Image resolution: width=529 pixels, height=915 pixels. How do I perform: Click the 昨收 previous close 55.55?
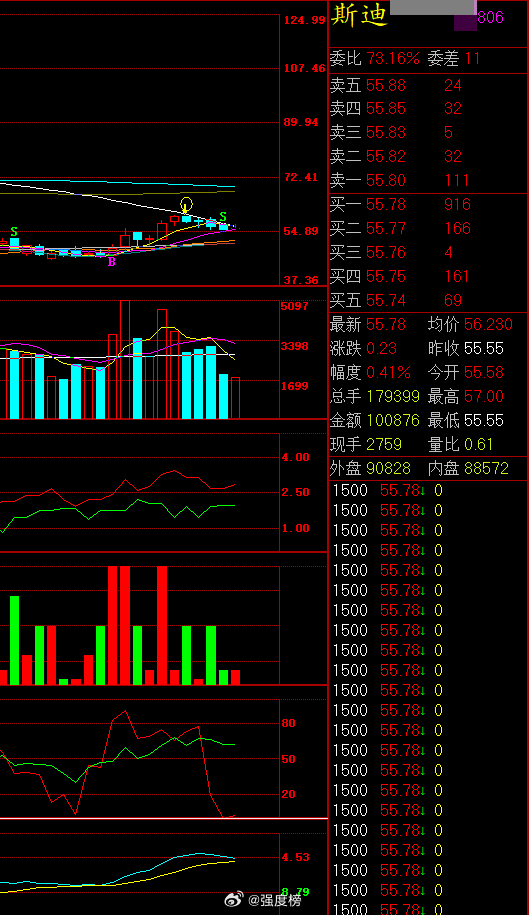click(484, 348)
